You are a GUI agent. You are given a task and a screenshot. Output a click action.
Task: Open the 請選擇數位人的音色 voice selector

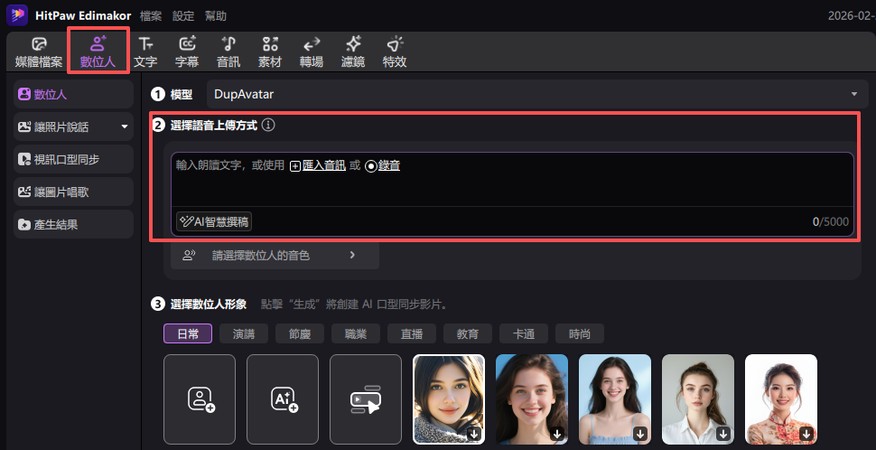point(275,255)
